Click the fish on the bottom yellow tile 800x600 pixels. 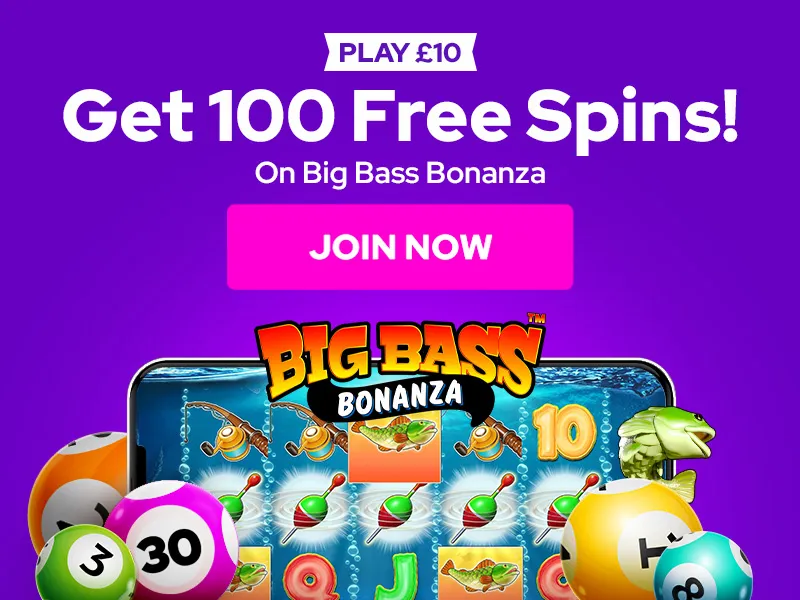coord(481,572)
